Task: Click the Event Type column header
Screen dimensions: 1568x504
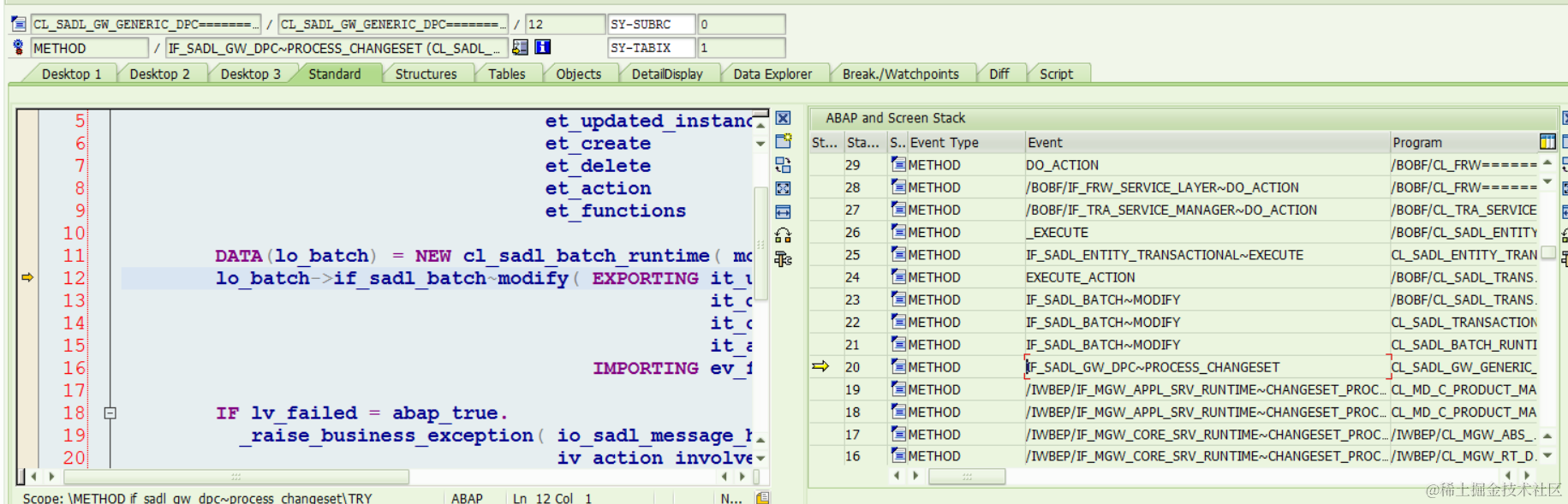Action: point(966,142)
